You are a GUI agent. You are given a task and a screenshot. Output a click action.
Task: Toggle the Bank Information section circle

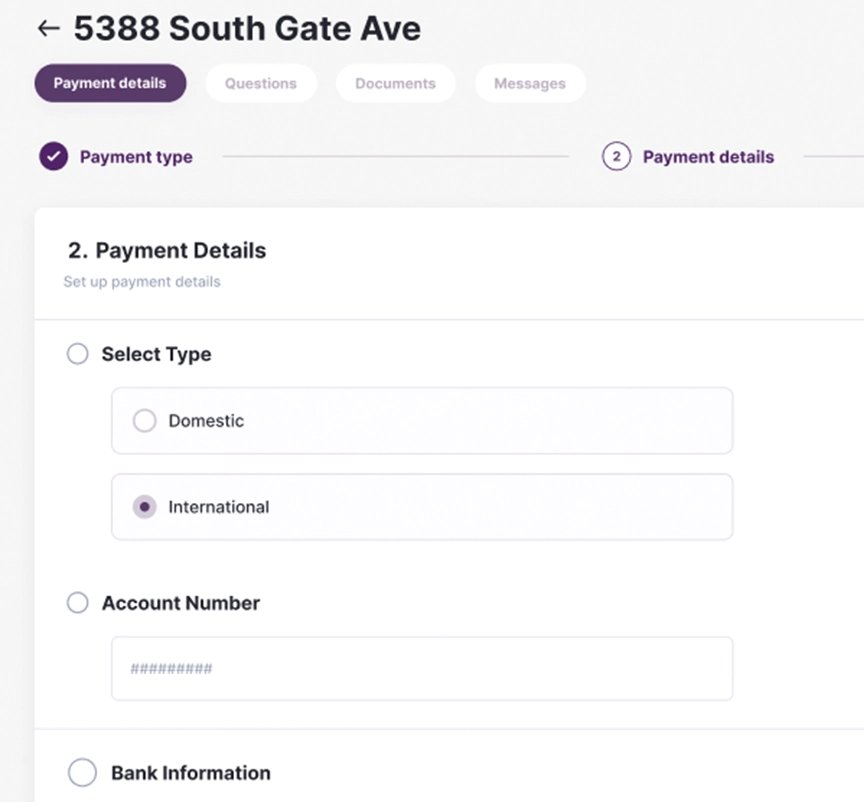82,772
